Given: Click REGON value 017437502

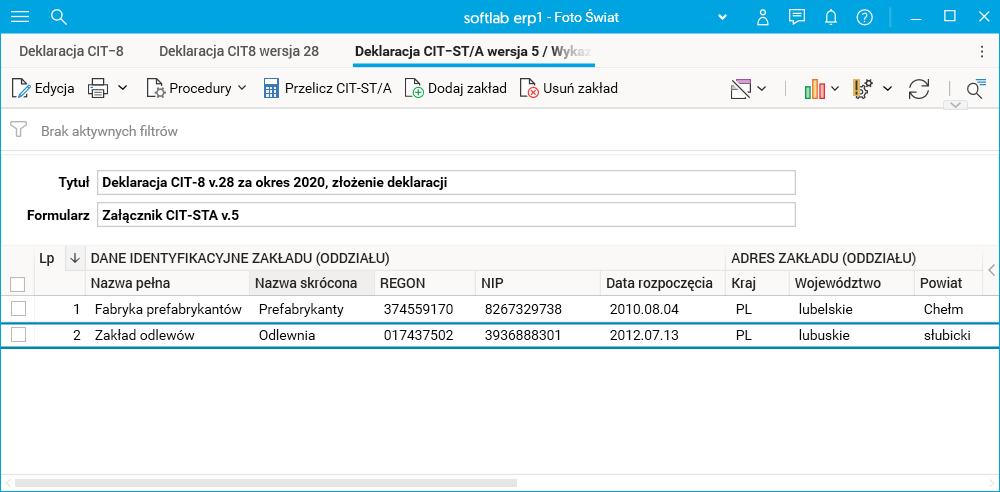Looking at the screenshot, I should pyautogui.click(x=418, y=335).
